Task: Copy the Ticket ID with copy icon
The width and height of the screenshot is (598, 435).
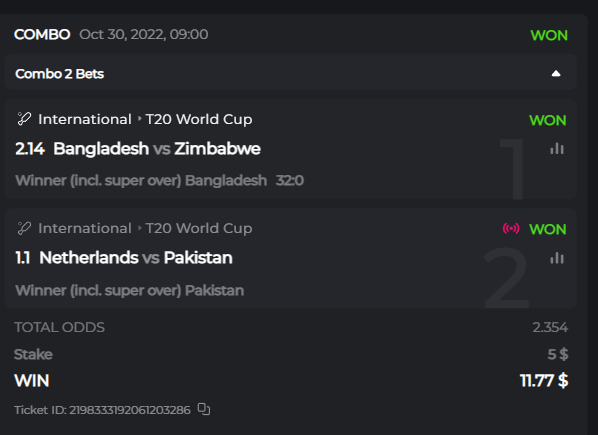Action: pyautogui.click(x=204, y=409)
